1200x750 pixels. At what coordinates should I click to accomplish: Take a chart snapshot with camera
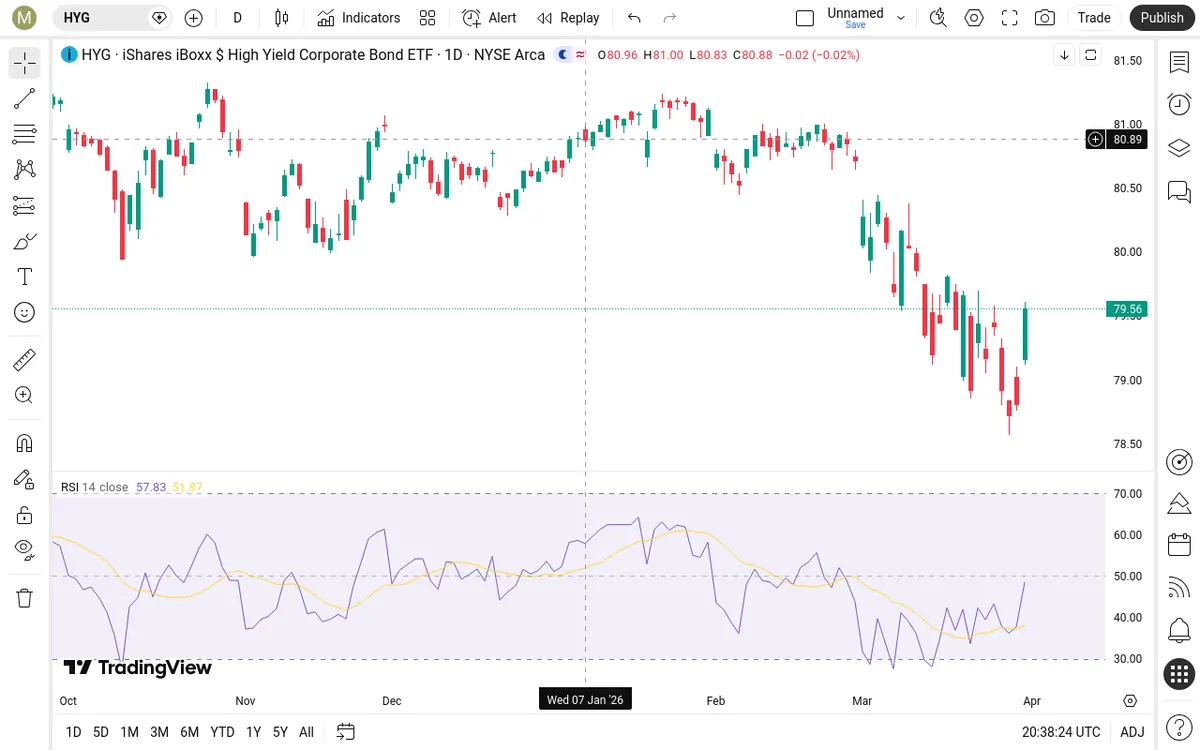coord(1045,18)
